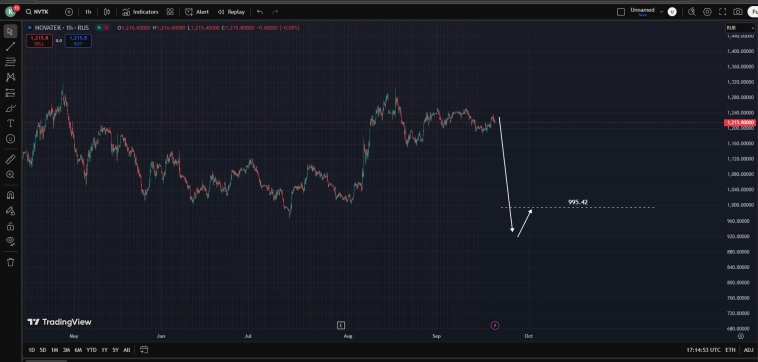Click the red SELL 1,215.8 button
758x362 pixels.
[39, 41]
